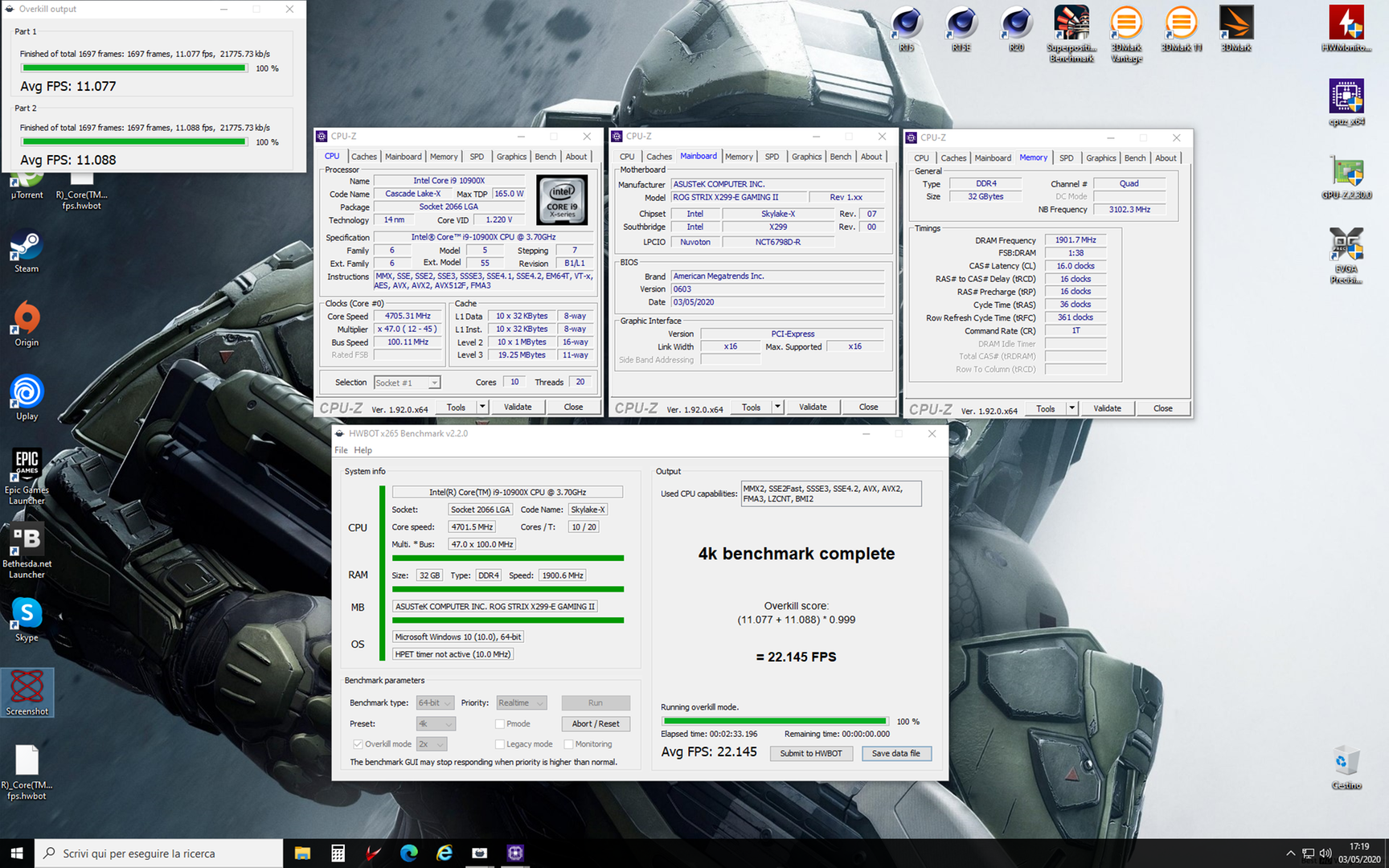This screenshot has height=868, width=1389.
Task: Click the HWBOT benchmark 100% progress bar
Action: [x=775, y=722]
